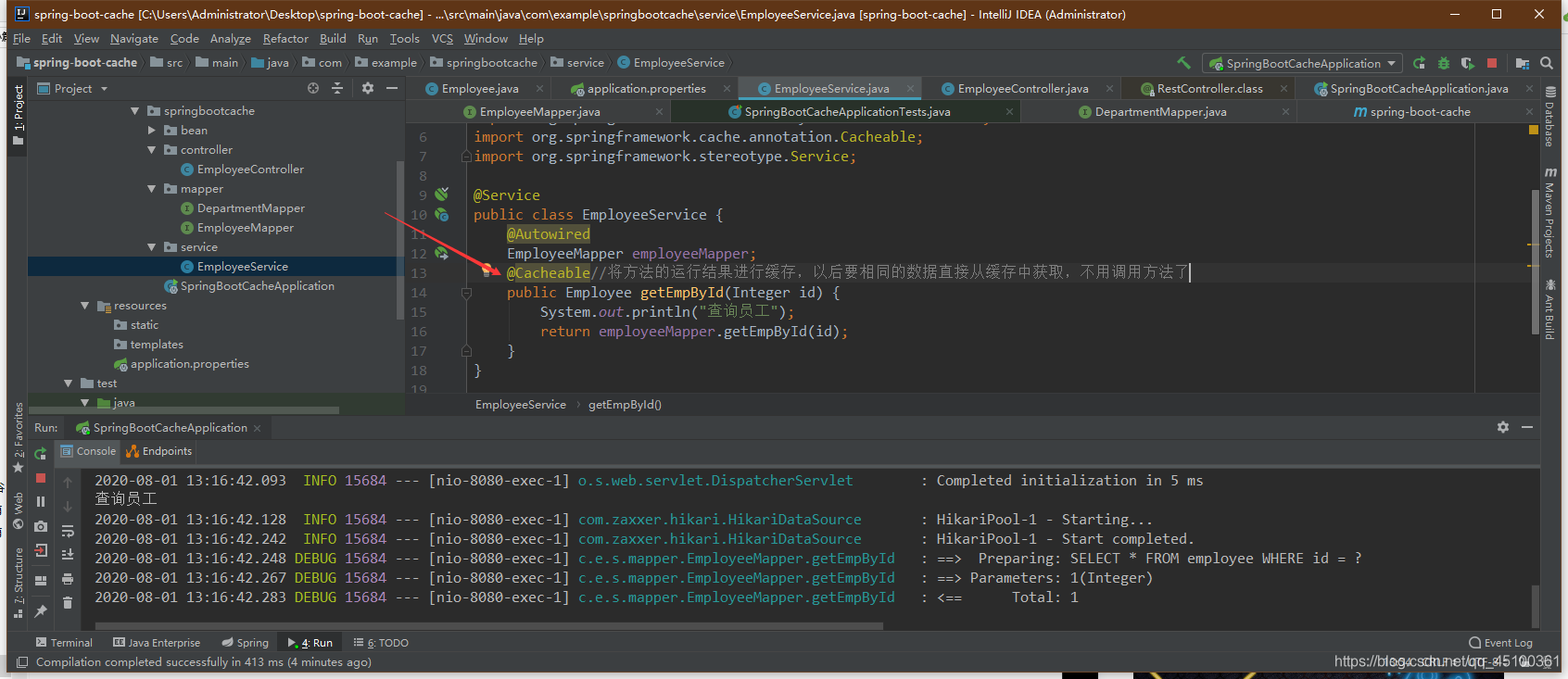Click the locate-in-project target icon
This screenshot has width=1568, height=679.
click(313, 88)
